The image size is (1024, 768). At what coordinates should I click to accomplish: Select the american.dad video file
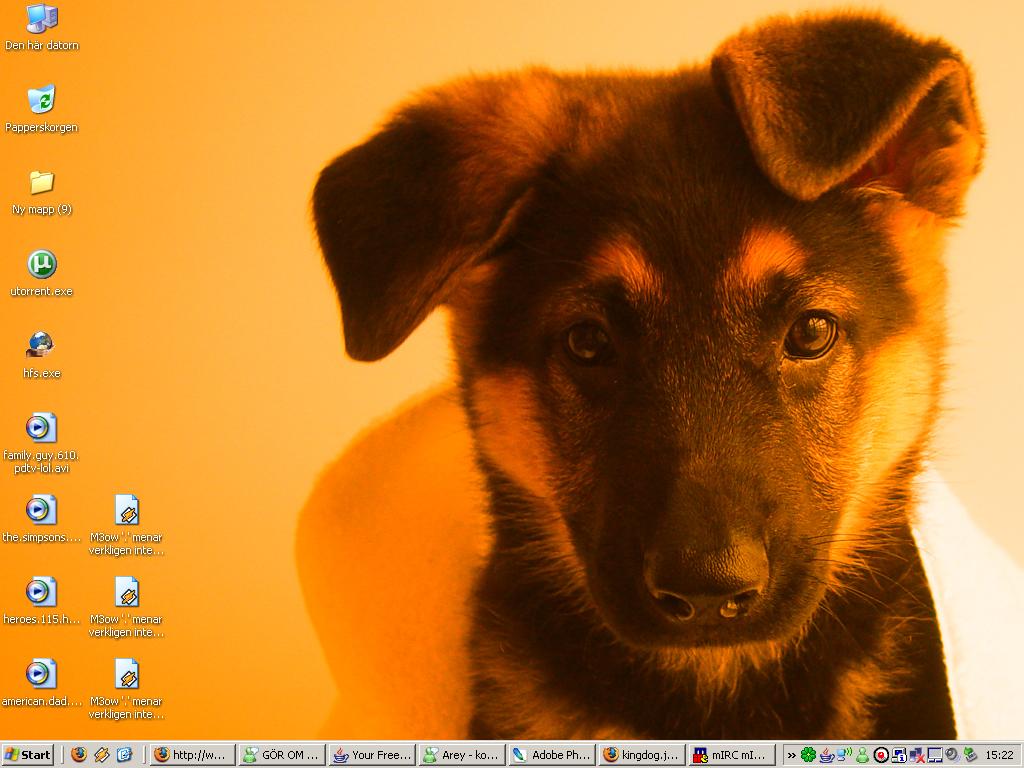tap(41, 675)
